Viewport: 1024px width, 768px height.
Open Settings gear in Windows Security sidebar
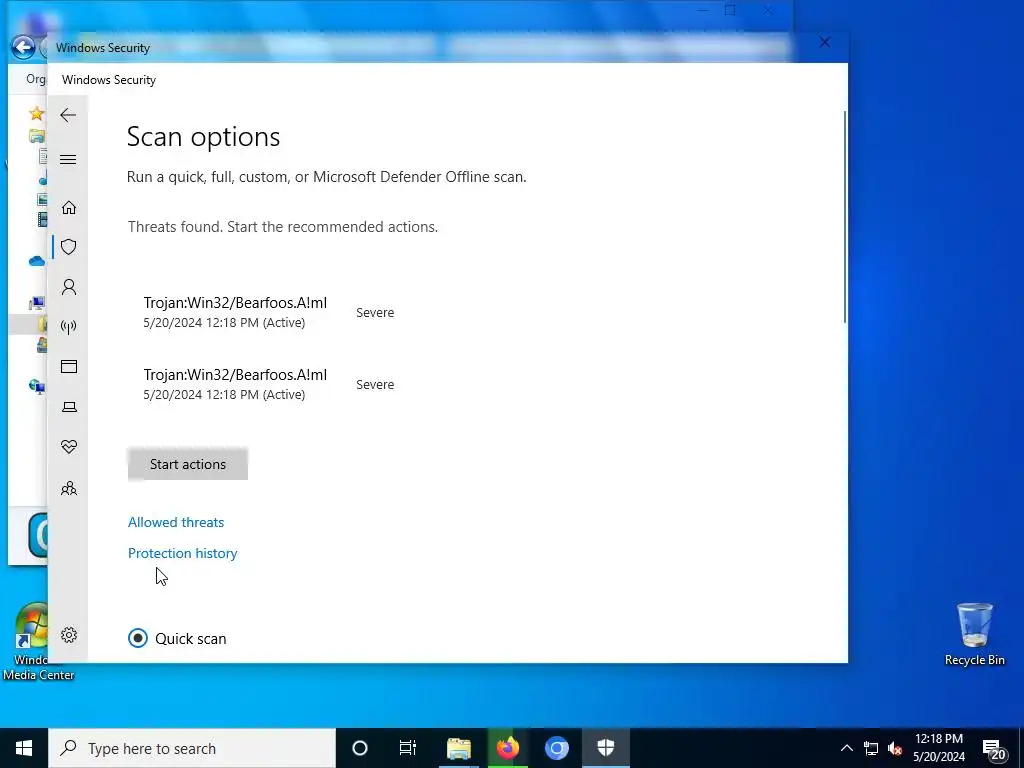[69, 635]
